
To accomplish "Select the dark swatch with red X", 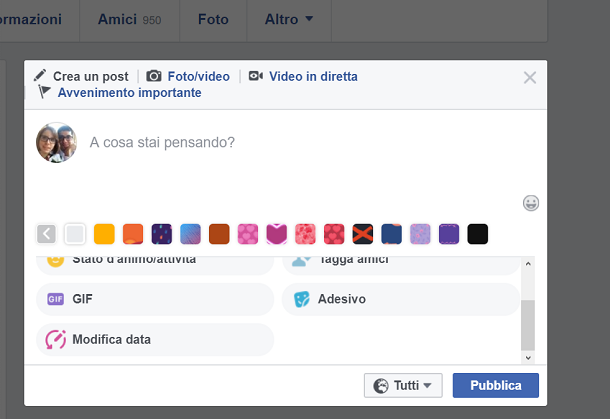I will point(363,234).
